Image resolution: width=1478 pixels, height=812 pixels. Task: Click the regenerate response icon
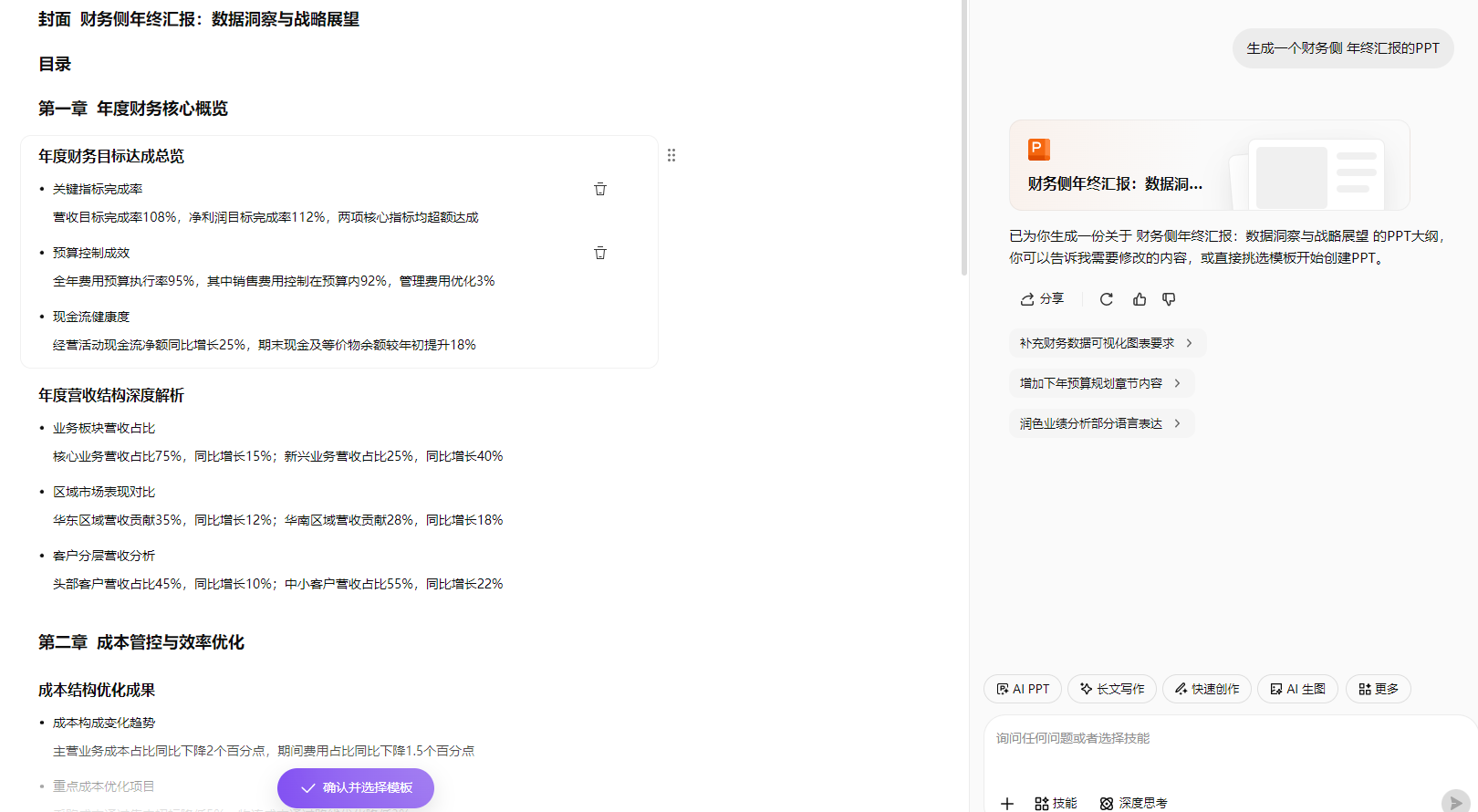(x=1107, y=299)
